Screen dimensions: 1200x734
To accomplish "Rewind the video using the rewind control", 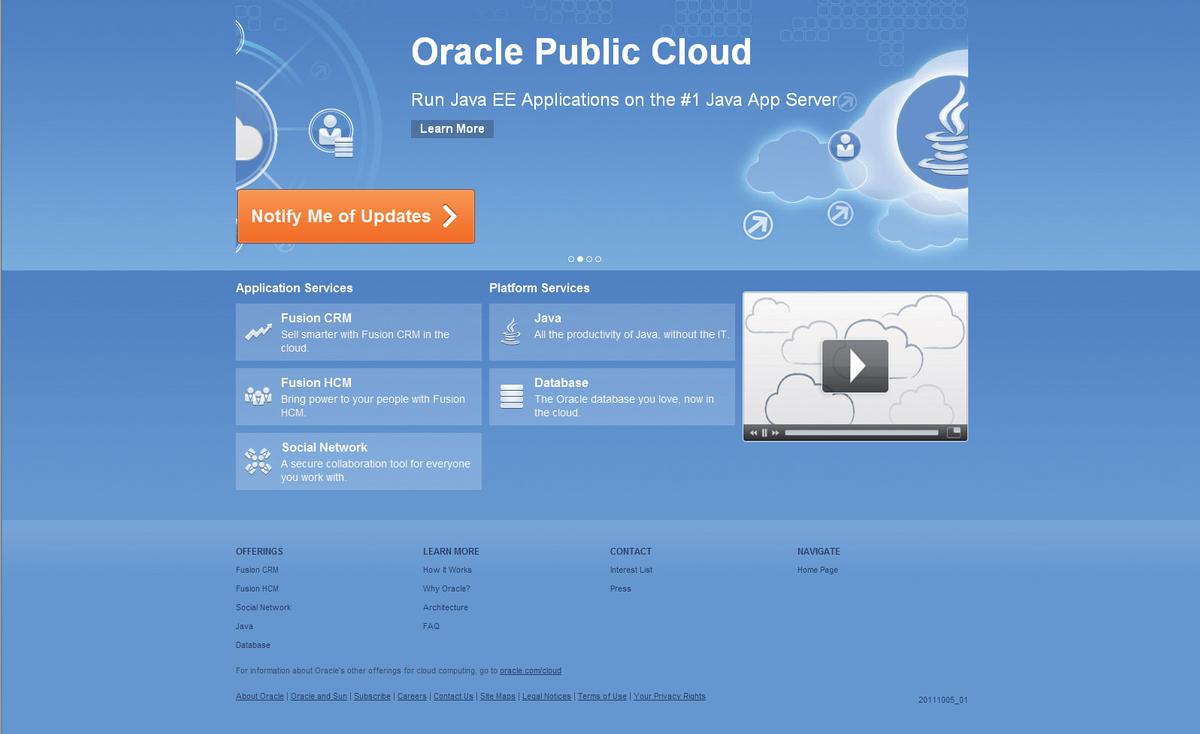I will pyautogui.click(x=754, y=433).
